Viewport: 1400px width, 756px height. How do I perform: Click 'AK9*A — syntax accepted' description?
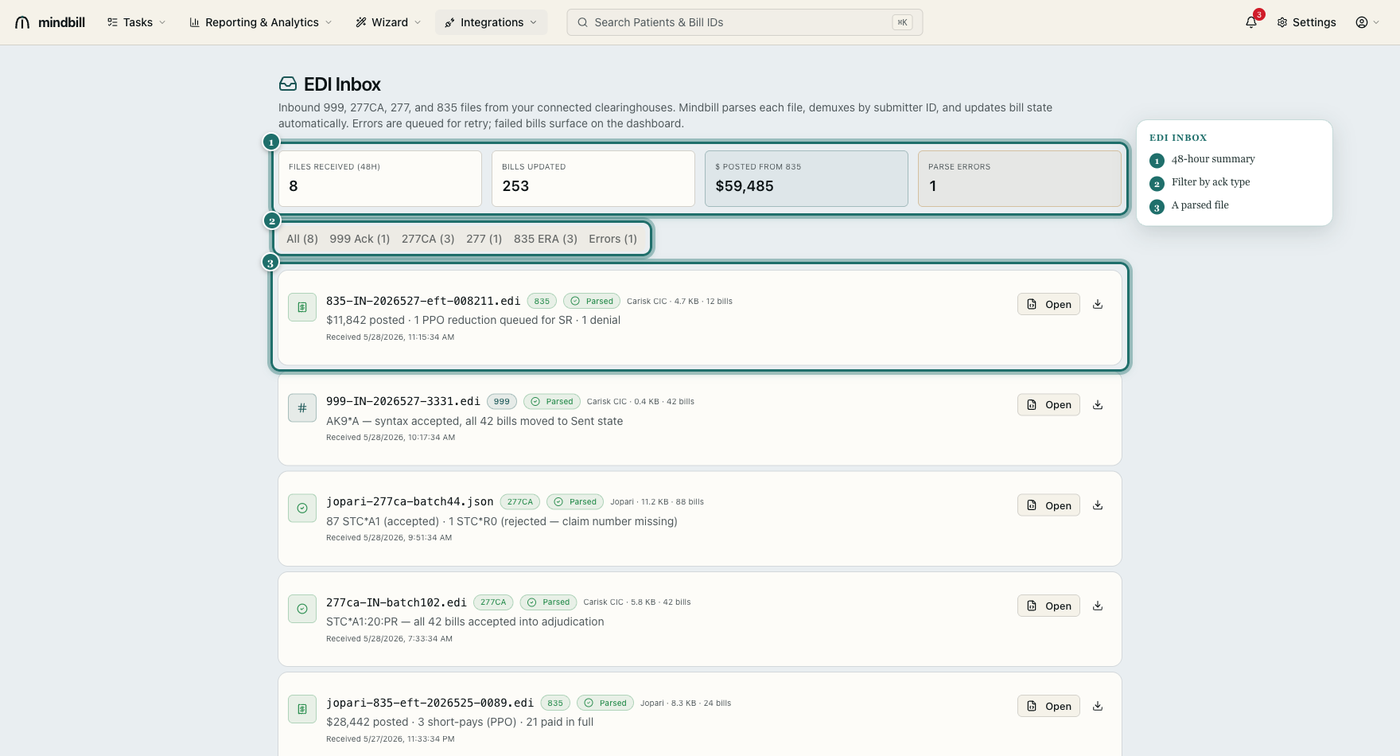click(x=474, y=421)
